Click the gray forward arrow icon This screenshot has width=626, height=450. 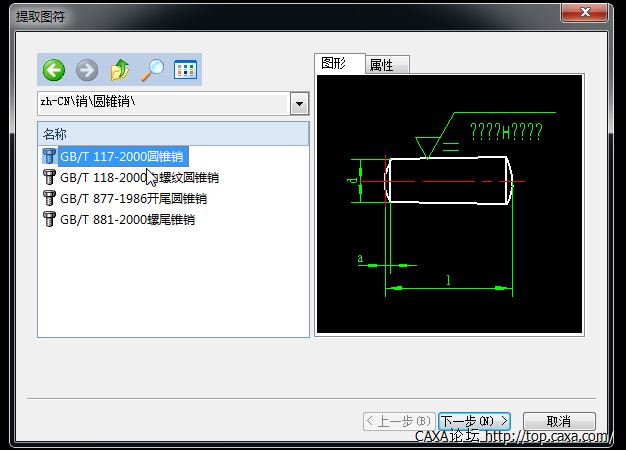[x=87, y=70]
